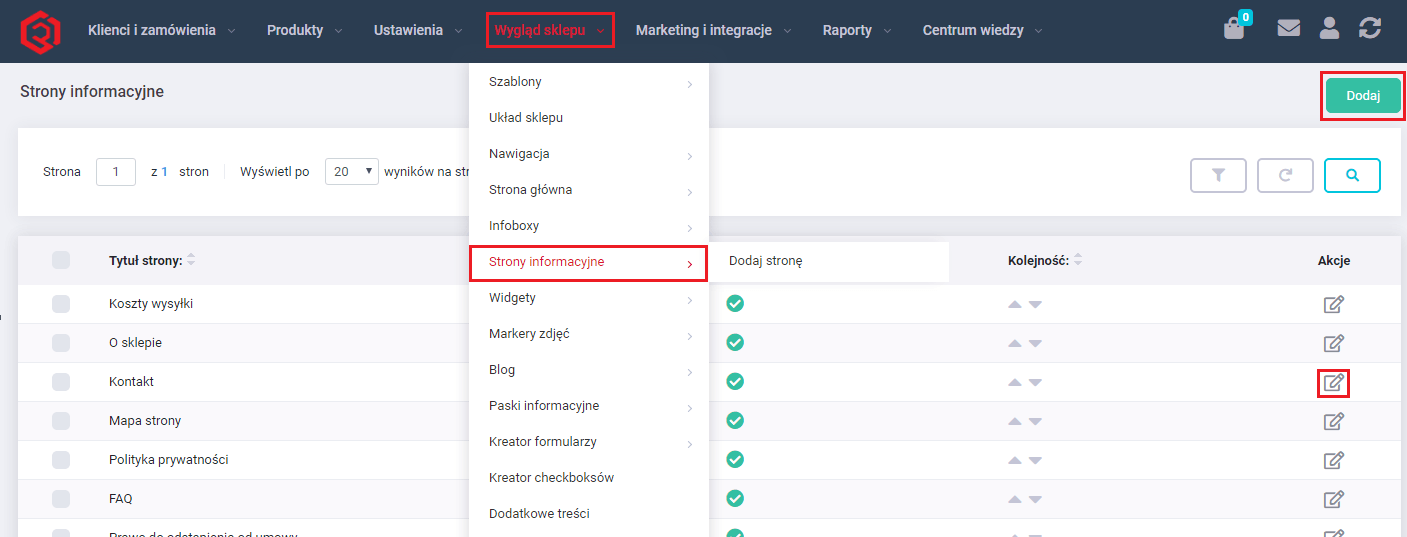Open the envelope messages icon
1407x537 pixels.
[x=1289, y=28]
